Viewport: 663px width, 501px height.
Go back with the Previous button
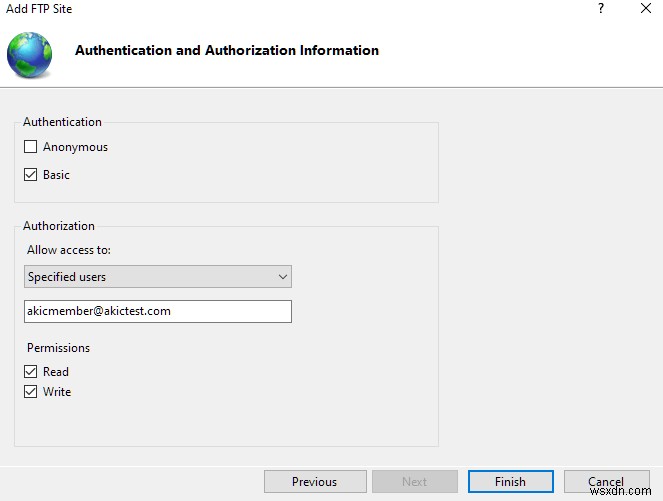tap(315, 482)
